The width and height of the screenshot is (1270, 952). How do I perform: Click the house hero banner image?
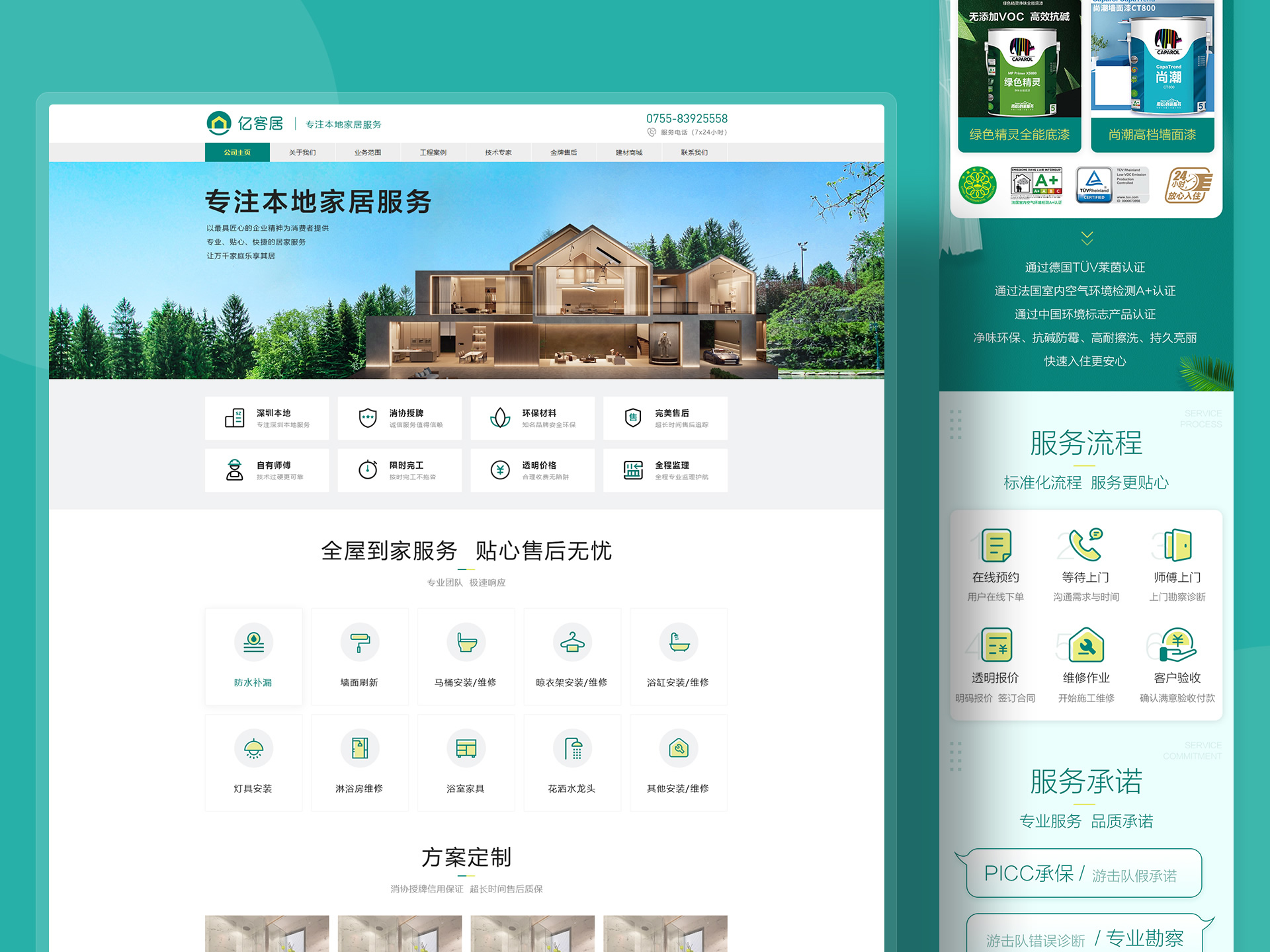point(466,270)
